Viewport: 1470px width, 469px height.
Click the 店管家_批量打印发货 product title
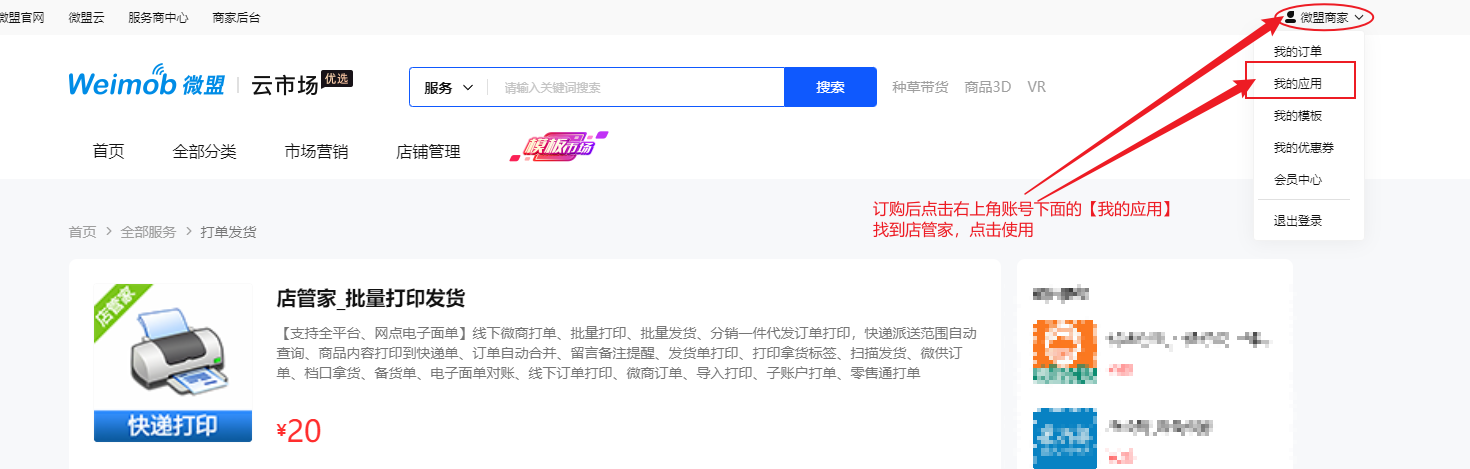coord(371,298)
